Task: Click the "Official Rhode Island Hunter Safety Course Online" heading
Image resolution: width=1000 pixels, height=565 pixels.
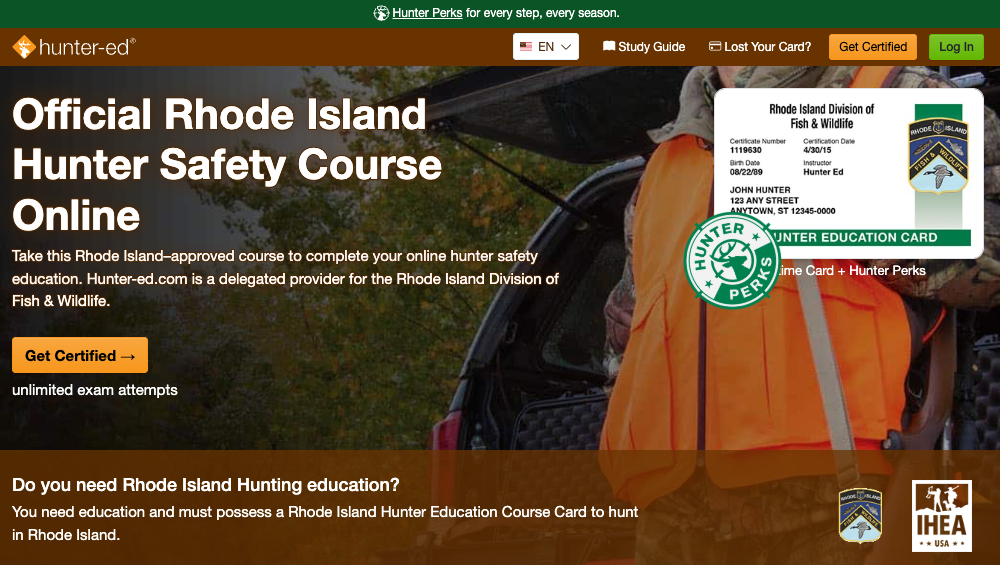Action: (227, 165)
